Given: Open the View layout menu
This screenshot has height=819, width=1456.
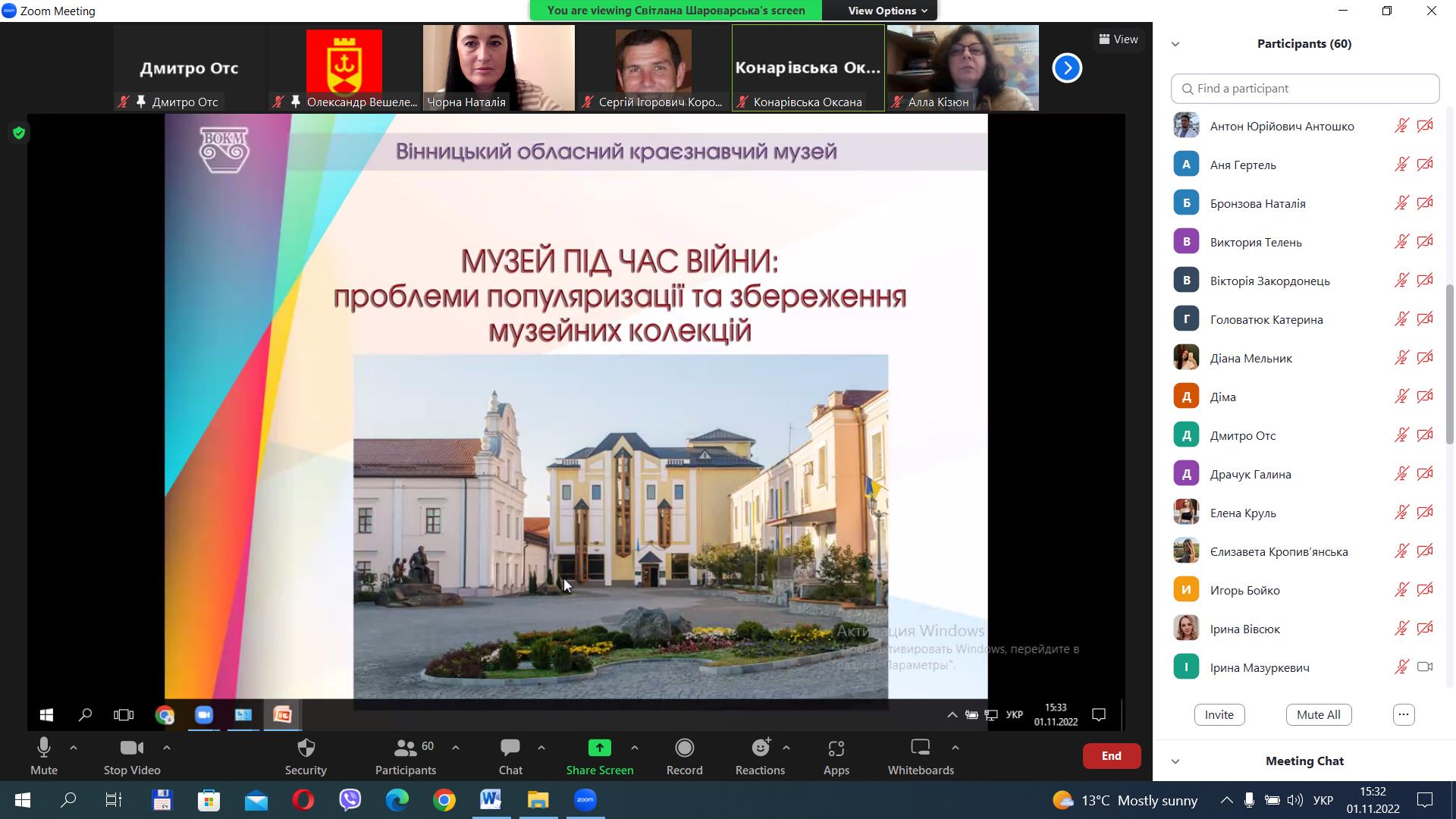Looking at the screenshot, I should 1119,39.
